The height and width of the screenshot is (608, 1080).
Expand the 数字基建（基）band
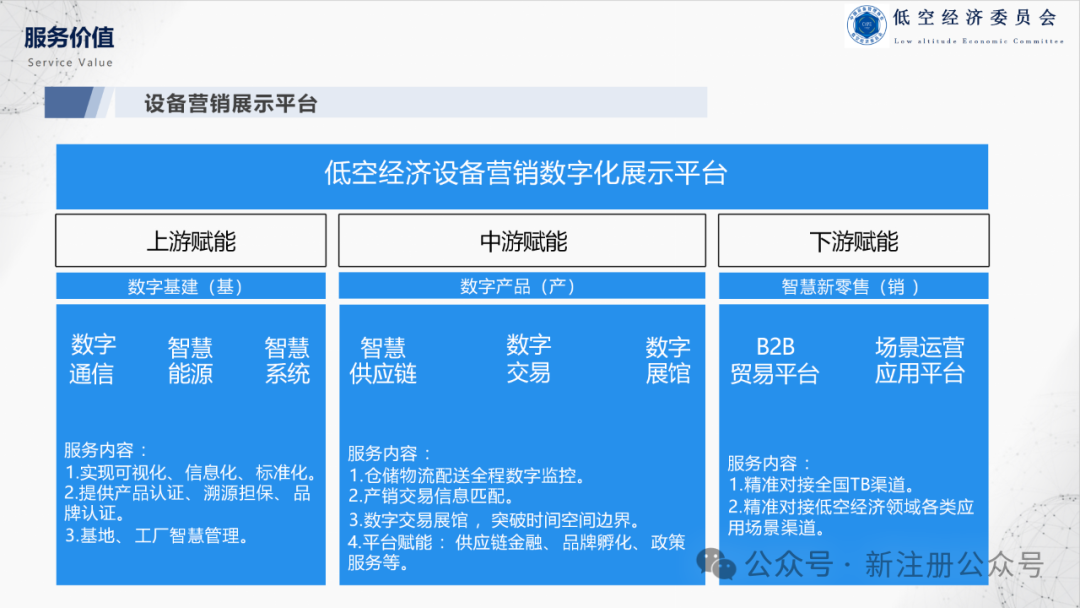191,285
